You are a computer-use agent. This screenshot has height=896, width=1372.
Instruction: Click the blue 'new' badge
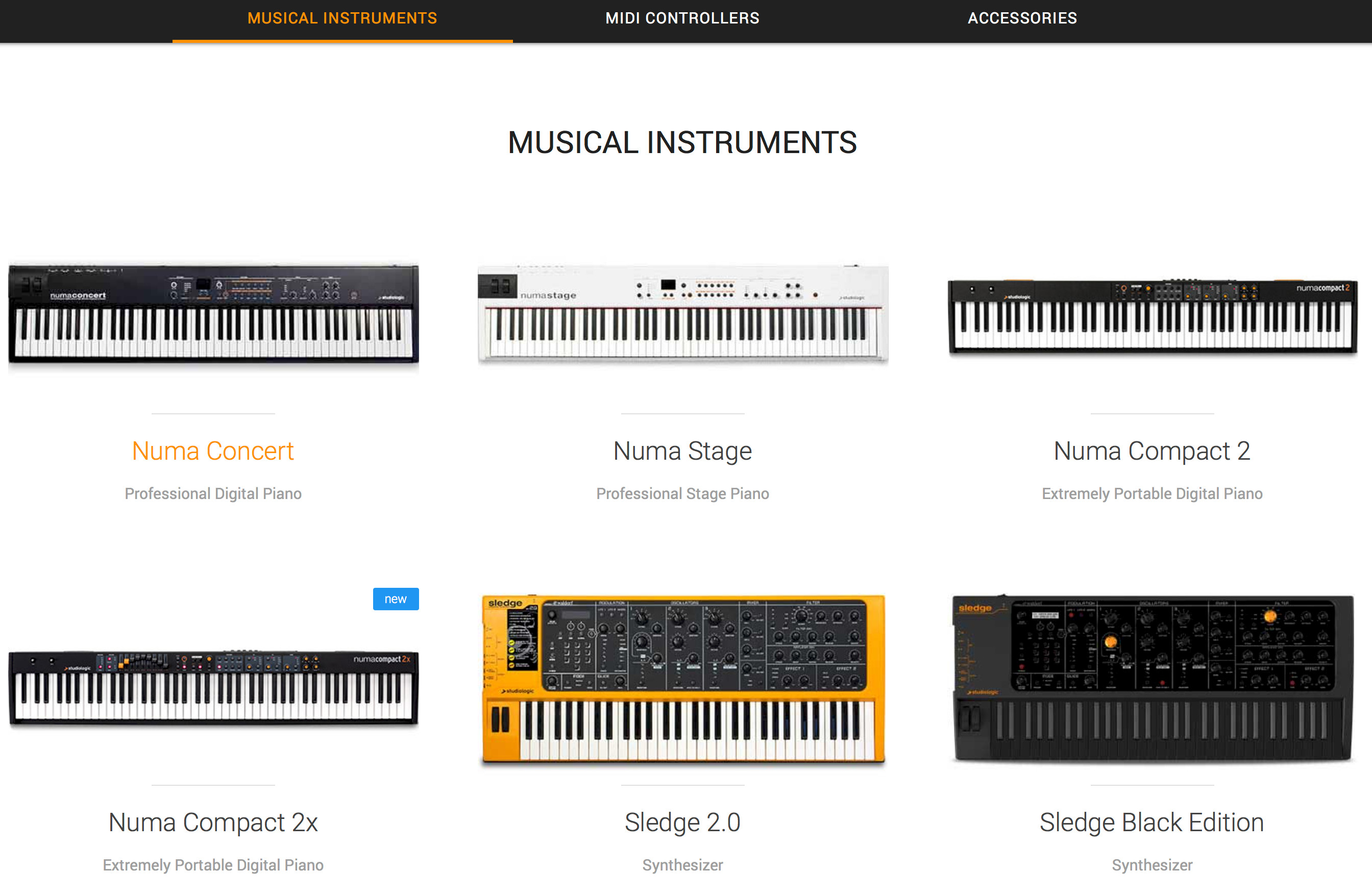pyautogui.click(x=396, y=599)
